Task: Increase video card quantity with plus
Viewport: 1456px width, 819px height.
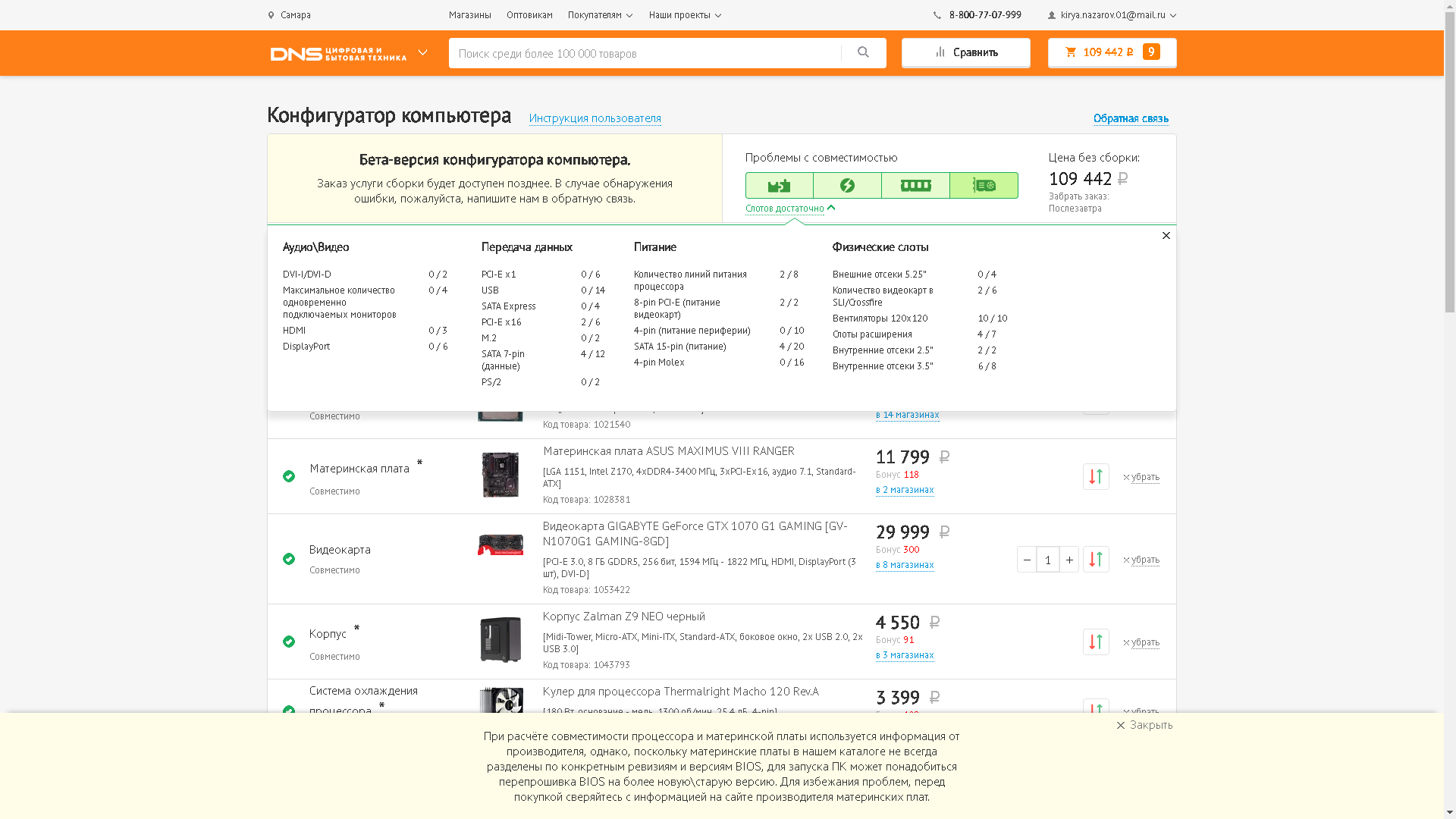Action: coord(1069,560)
